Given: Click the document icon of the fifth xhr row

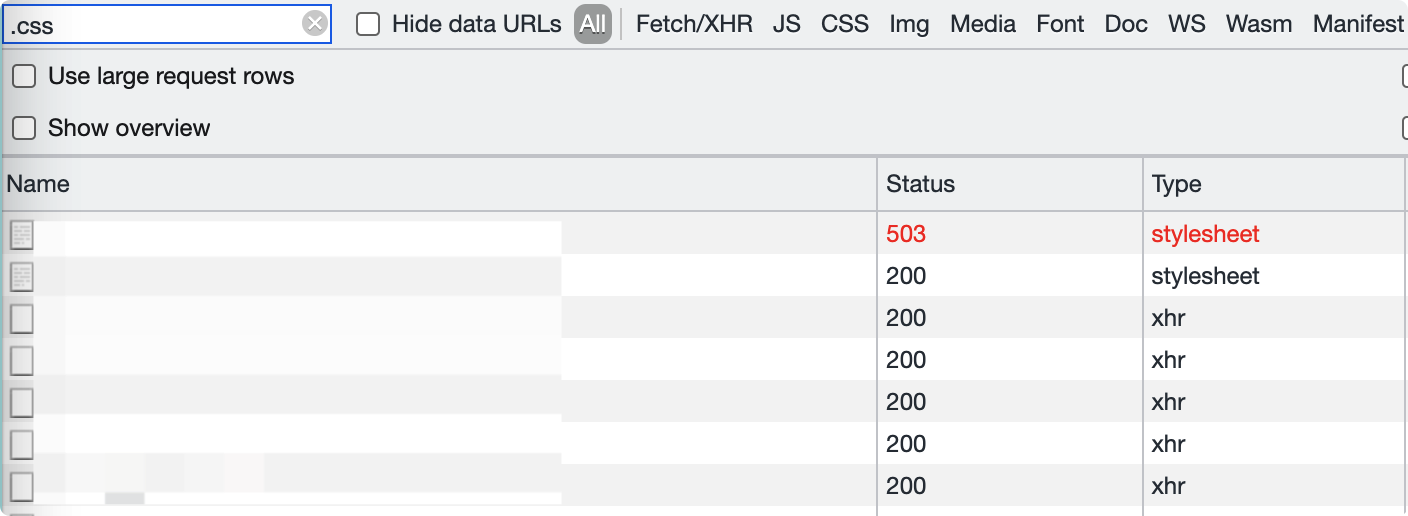Looking at the screenshot, I should pyautogui.click(x=22, y=487).
